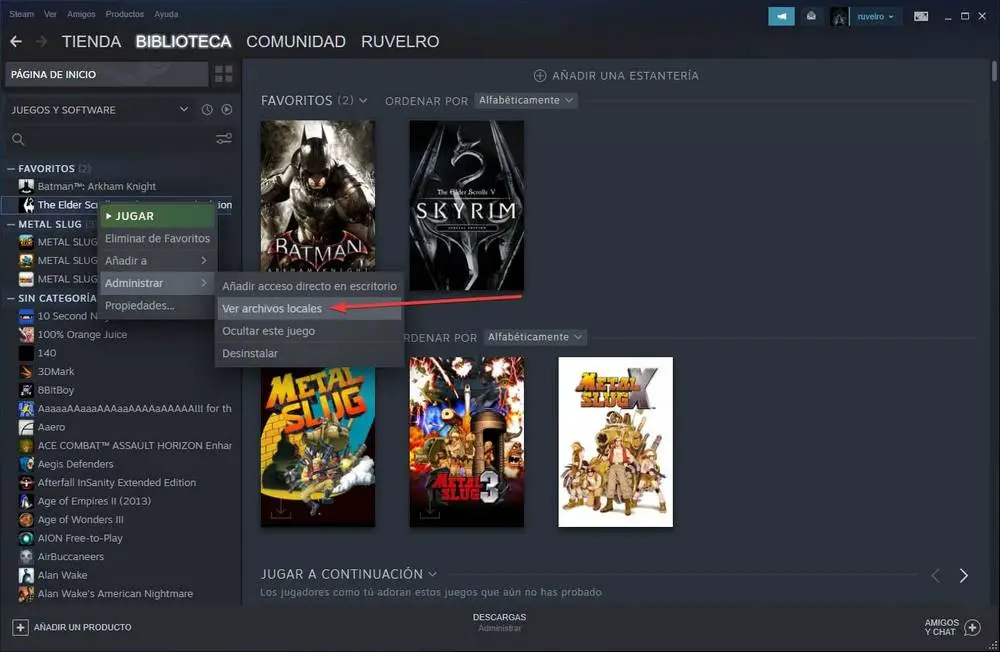Viewport: 1000px width, 652px height.
Task: Open advanced filters slider icon
Action: [x=224, y=138]
